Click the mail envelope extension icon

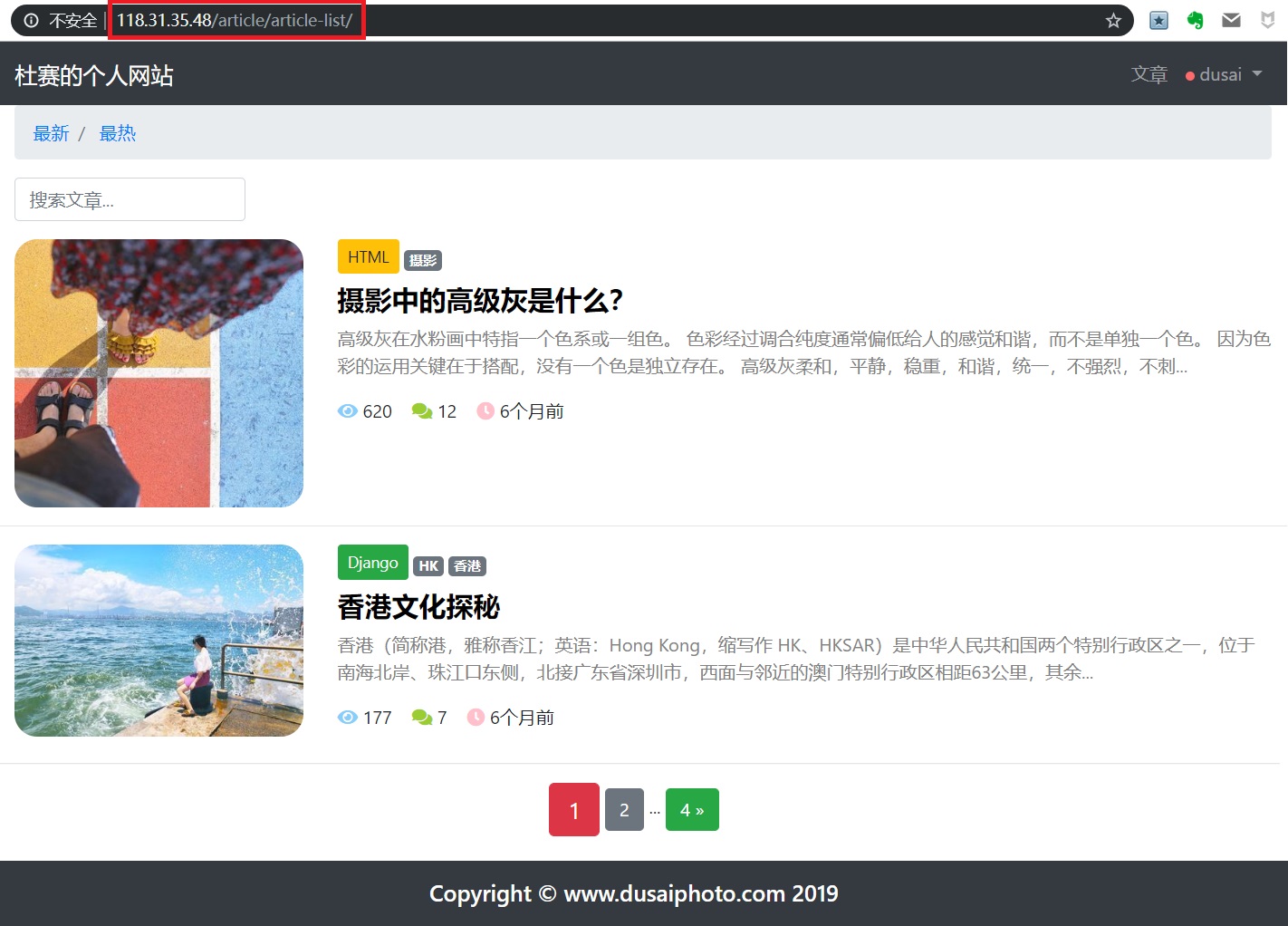[1231, 21]
